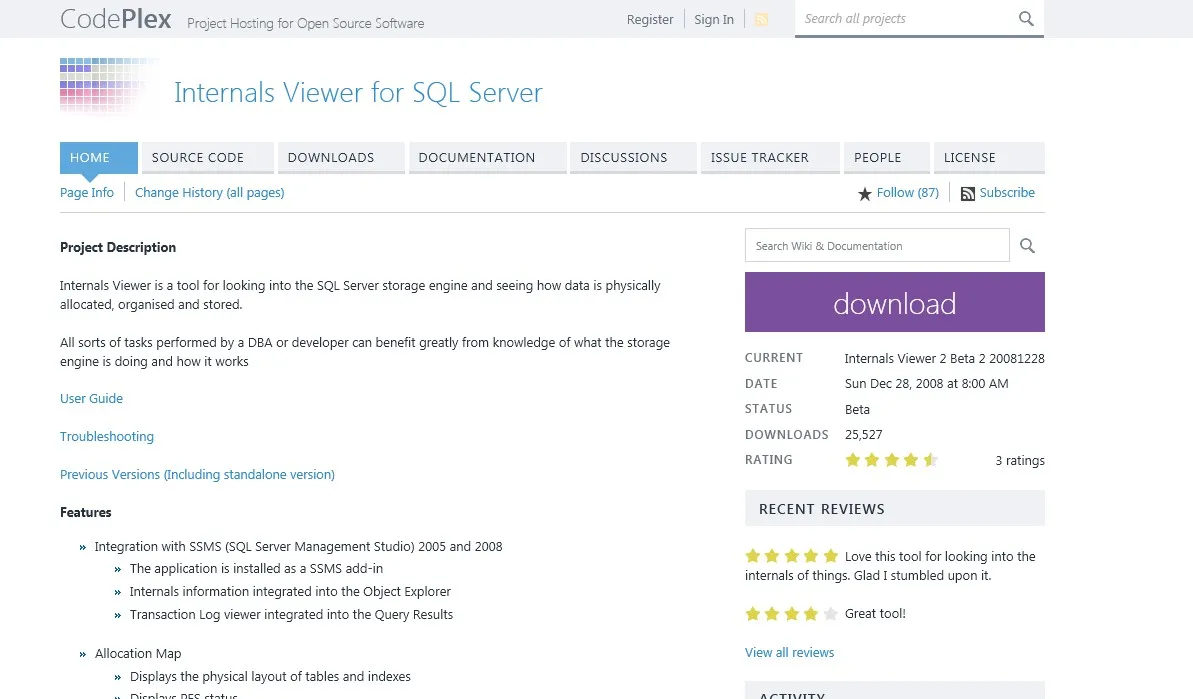Click the magnifier icon in top search bar
This screenshot has height=699, width=1193.
coord(1026,19)
